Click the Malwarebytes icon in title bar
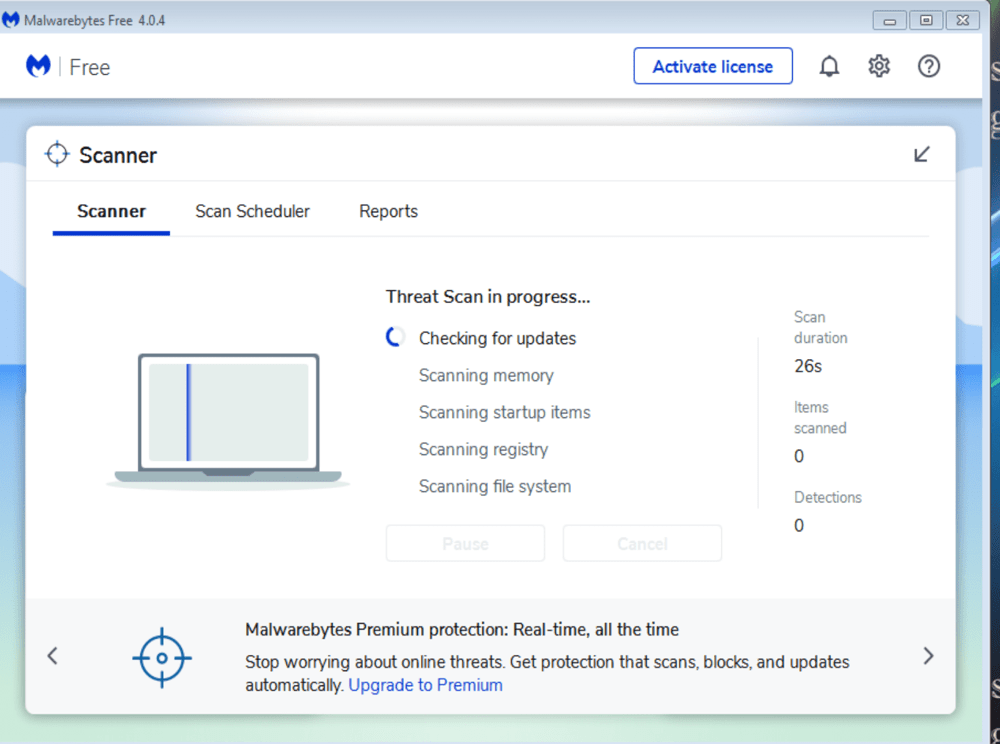This screenshot has height=744, width=1000. 11,18
